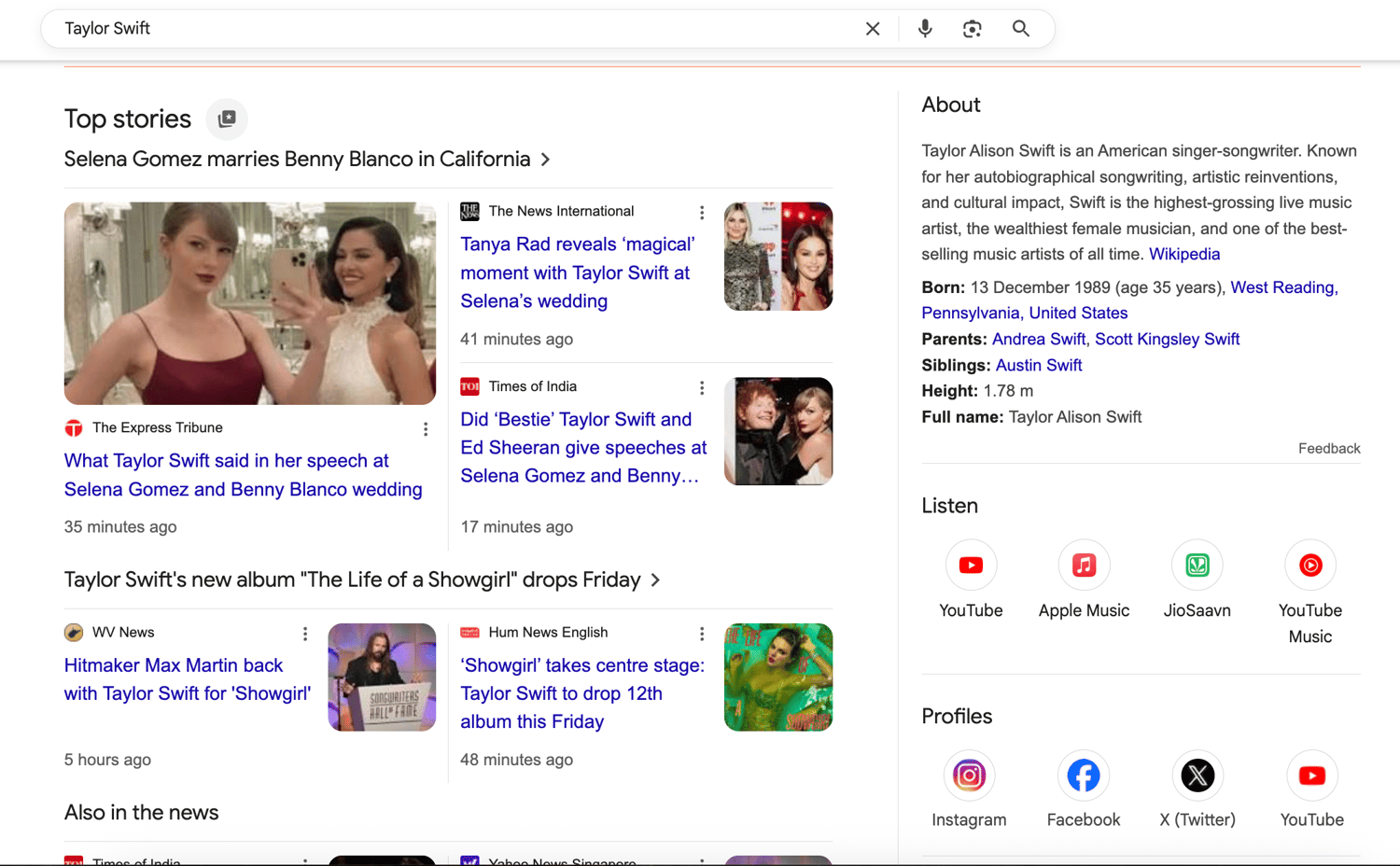Click the Feedback link in the About panel
This screenshot has width=1400, height=866.
click(1329, 449)
